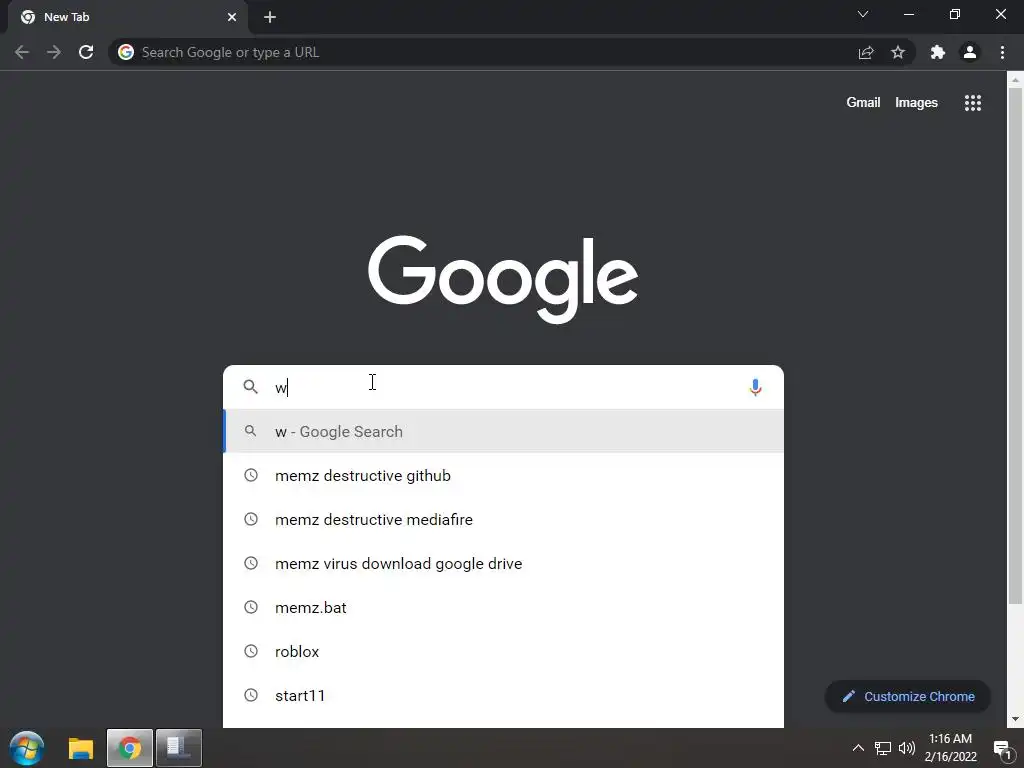Click the magnifier icon in search box
This screenshot has width=1024, height=768.
[251, 387]
